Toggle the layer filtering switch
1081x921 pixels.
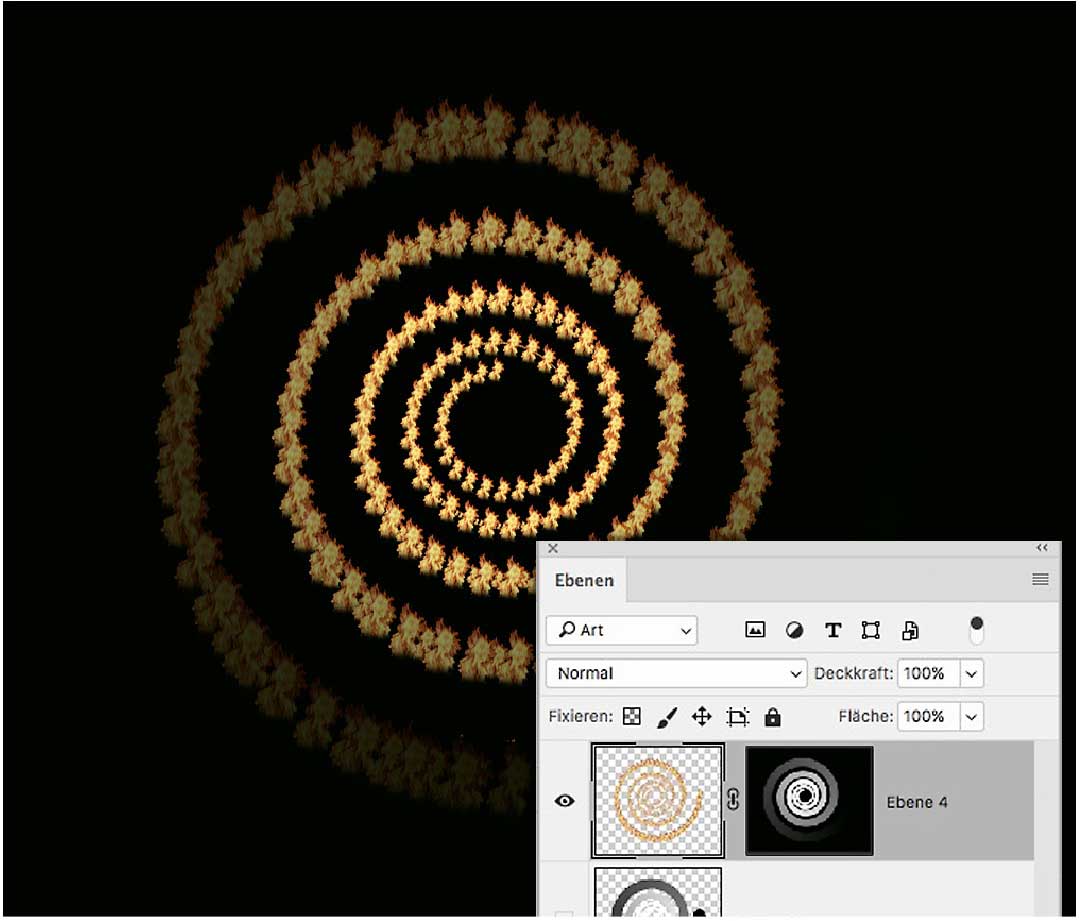click(977, 629)
